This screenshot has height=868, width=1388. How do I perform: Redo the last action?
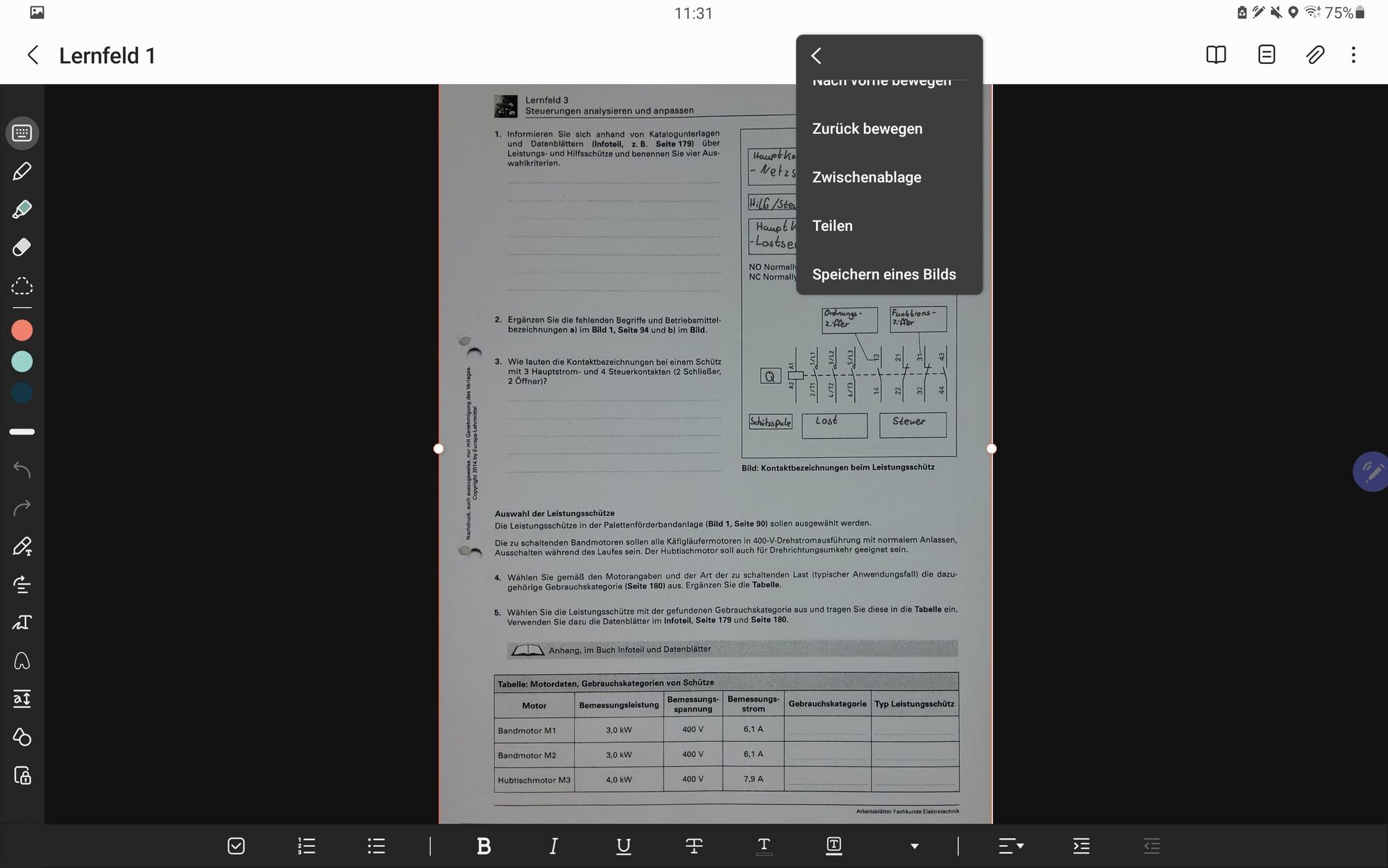coord(22,508)
